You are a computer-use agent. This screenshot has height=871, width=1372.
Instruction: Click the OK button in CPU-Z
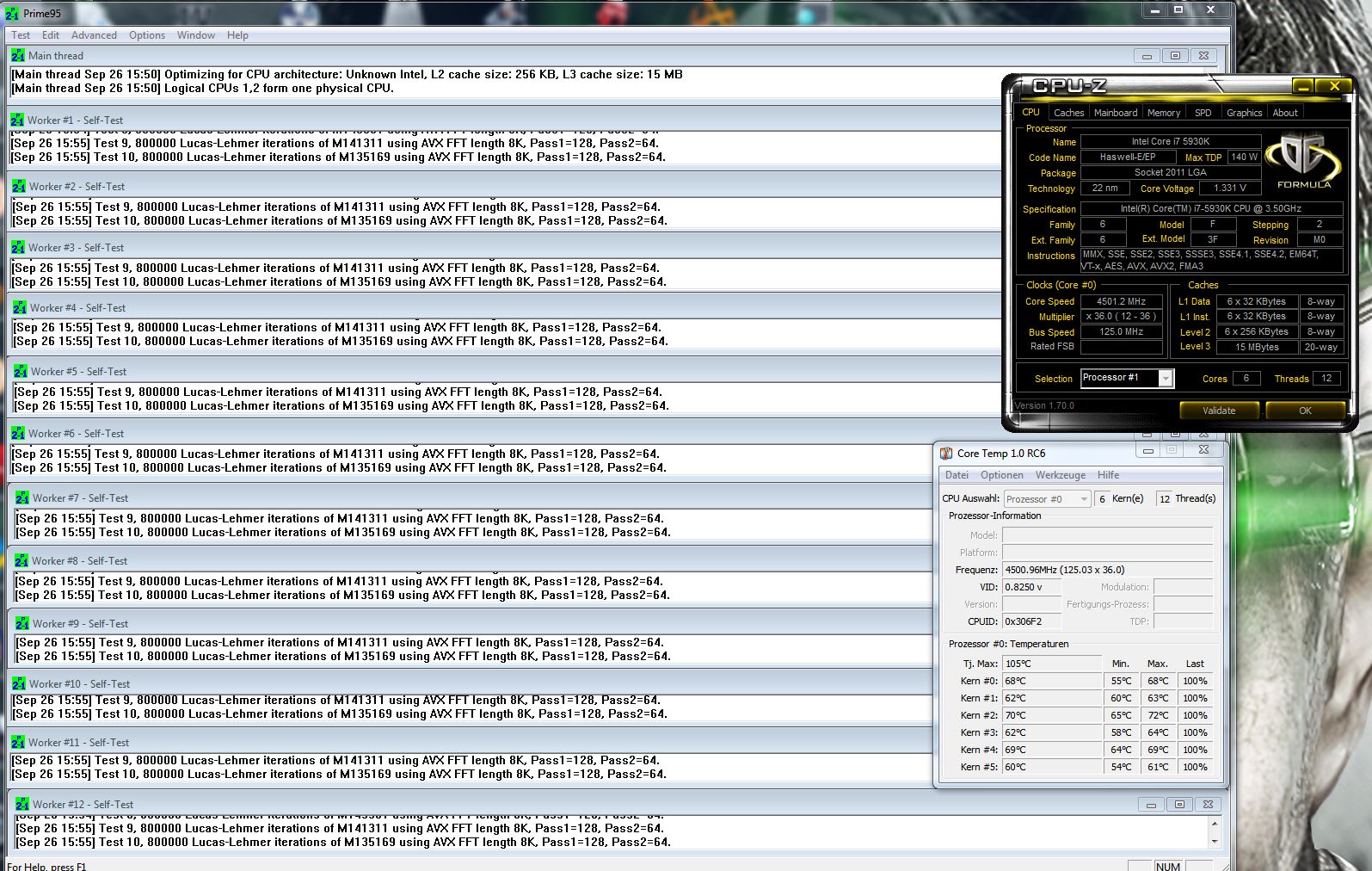[x=1305, y=411]
